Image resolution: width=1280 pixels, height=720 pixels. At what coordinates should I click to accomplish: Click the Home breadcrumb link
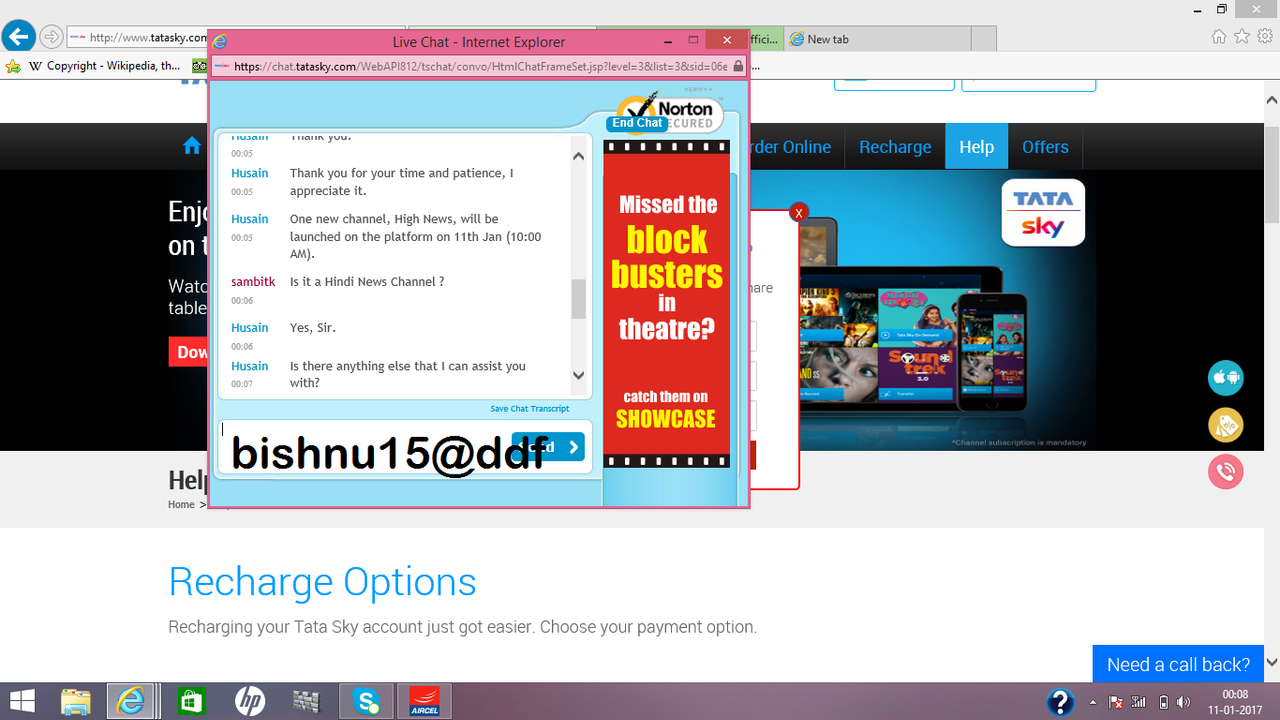181,505
